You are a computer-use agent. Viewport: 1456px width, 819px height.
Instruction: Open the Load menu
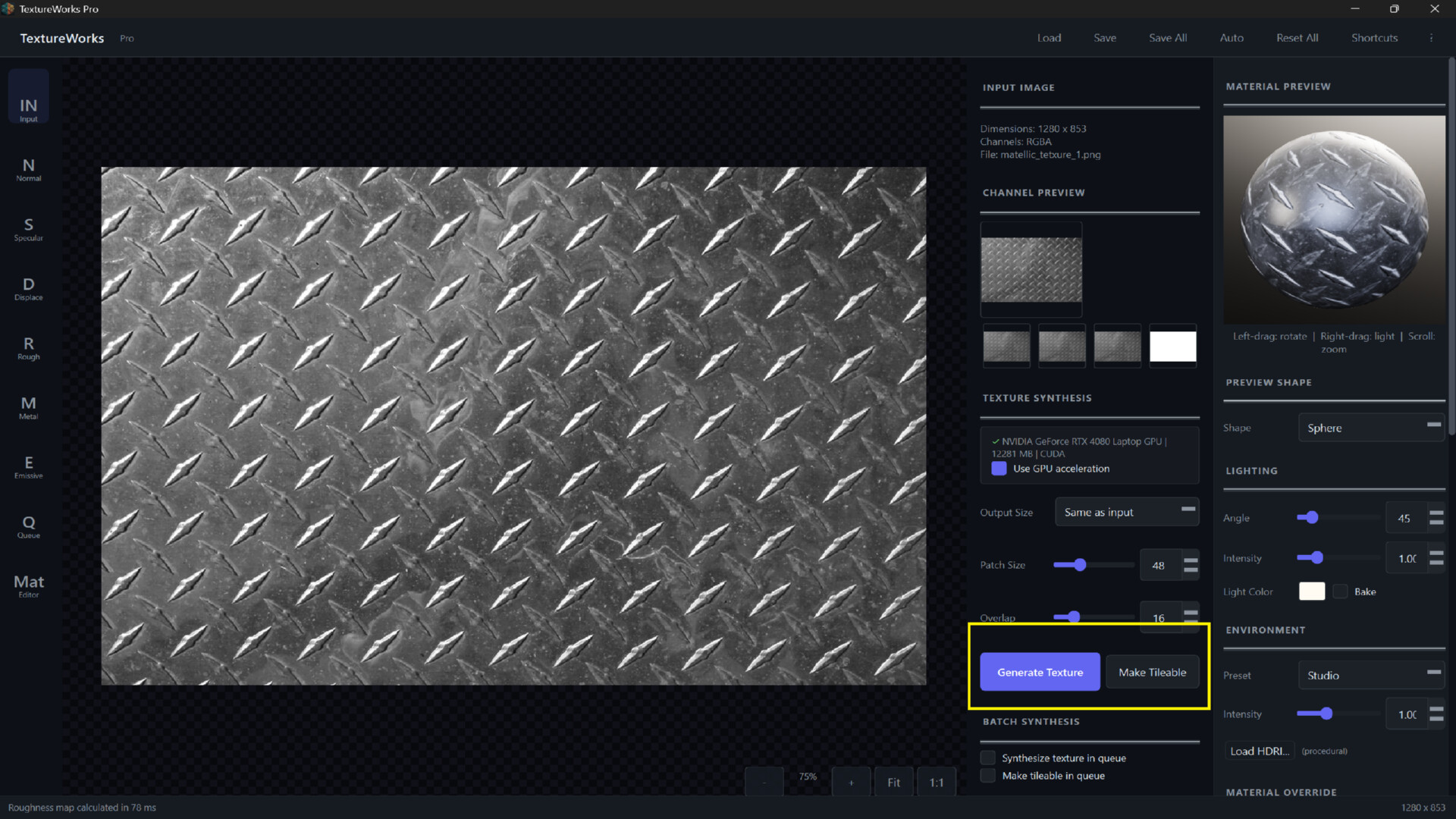(1049, 37)
